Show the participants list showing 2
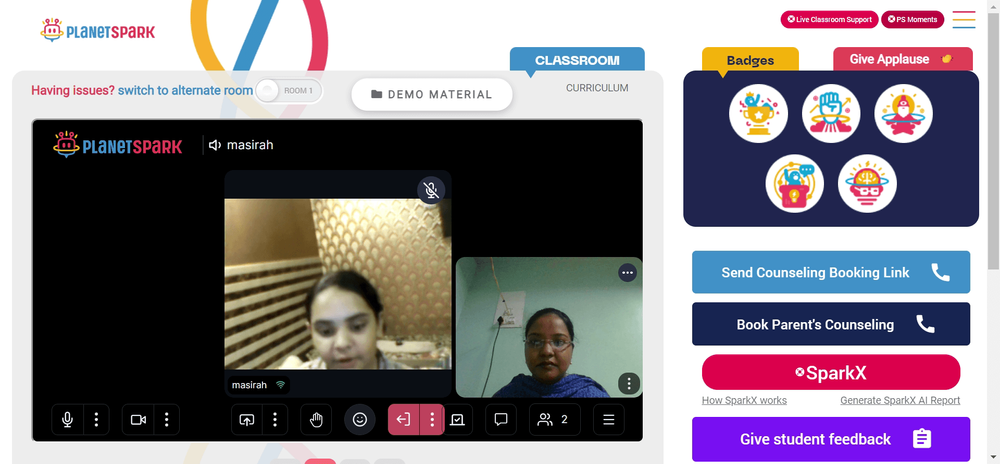1000x464 pixels. pos(554,419)
